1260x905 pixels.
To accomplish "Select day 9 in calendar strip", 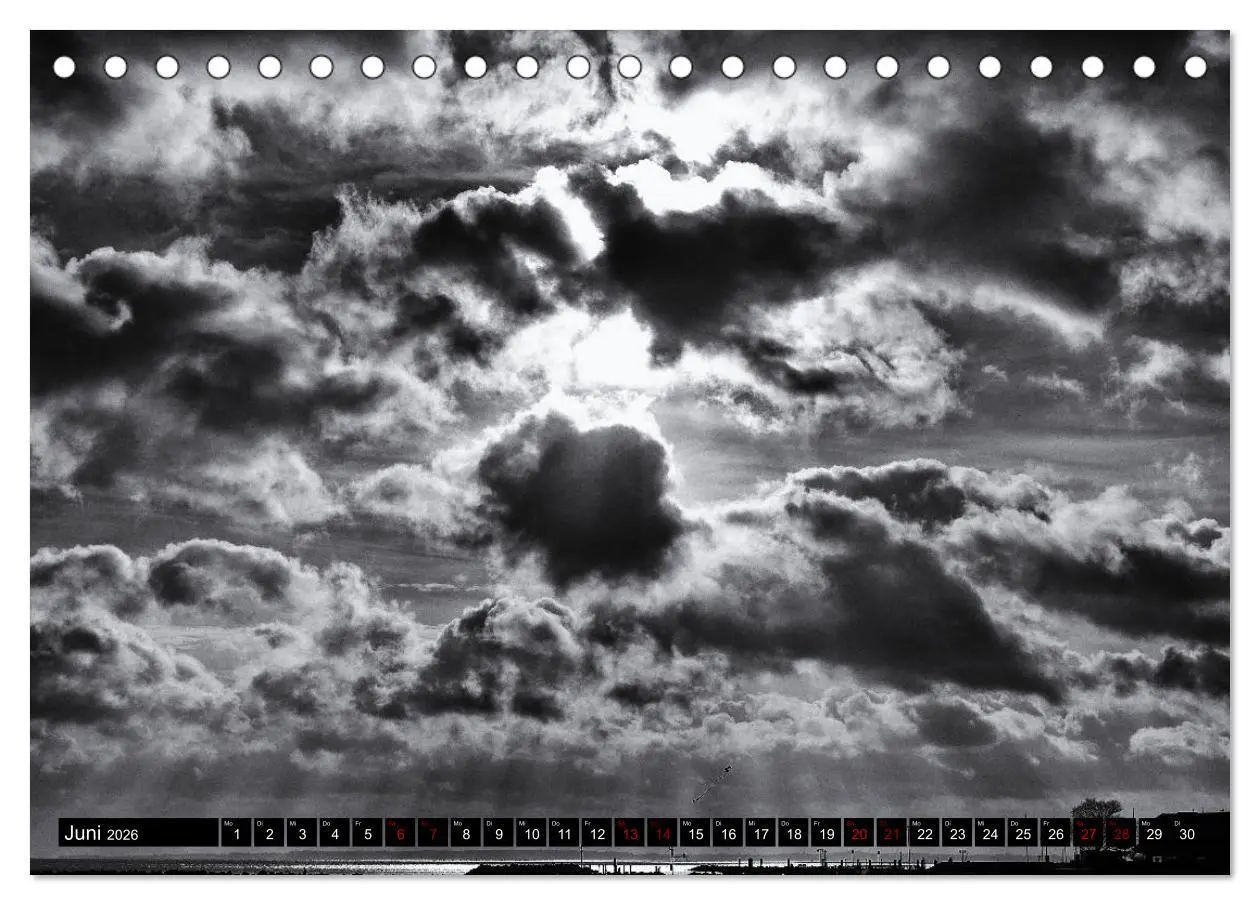I will pos(498,833).
